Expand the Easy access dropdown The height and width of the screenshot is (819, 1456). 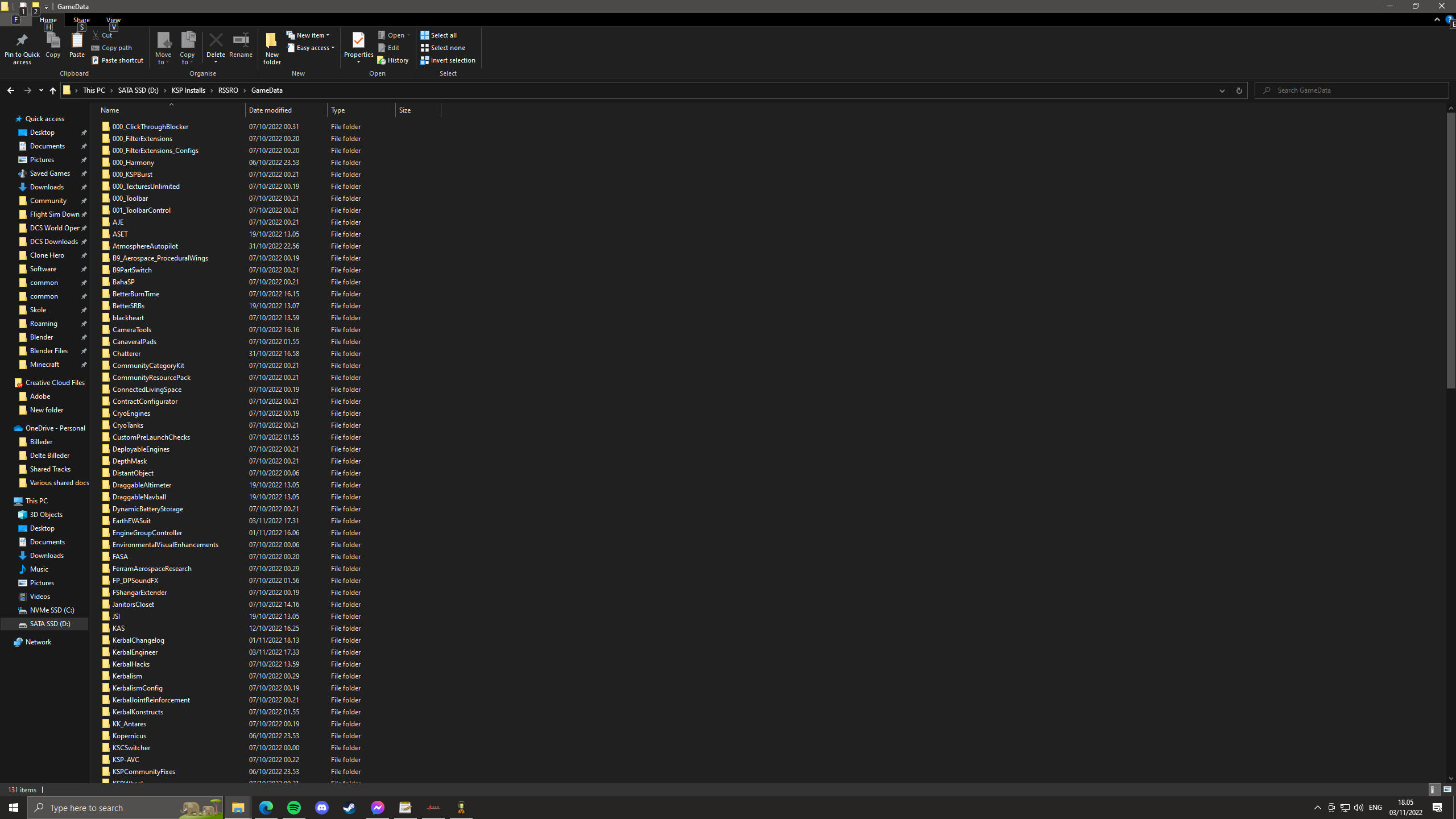tap(311, 48)
